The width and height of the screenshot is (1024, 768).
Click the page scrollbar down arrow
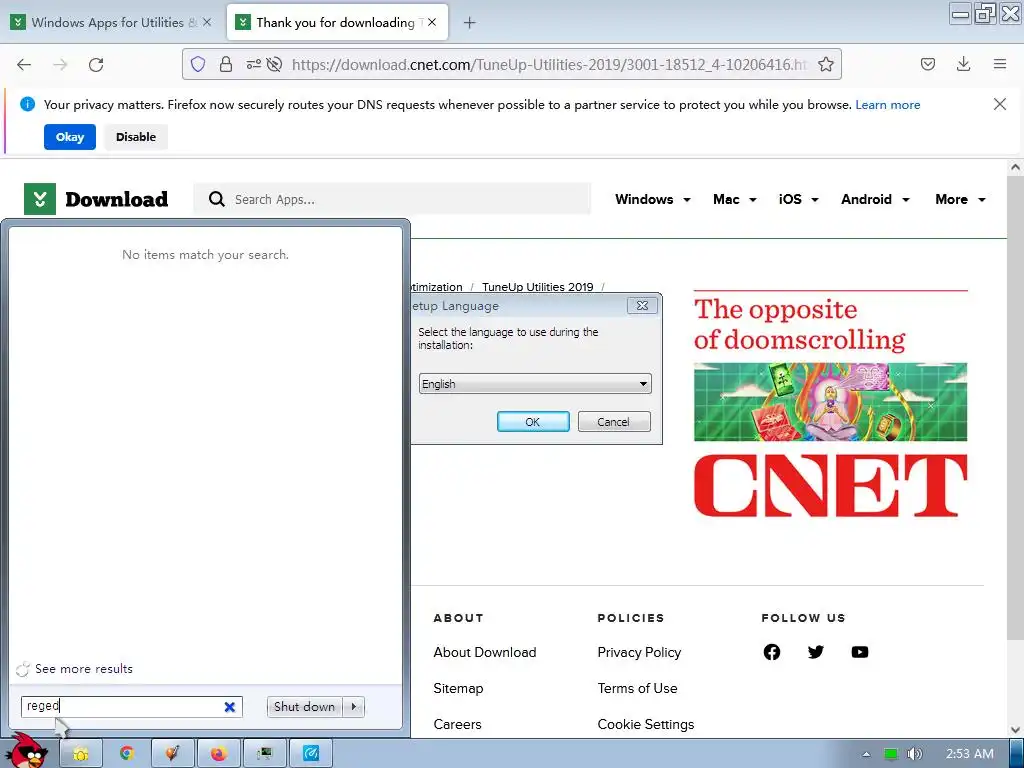tap(1015, 729)
